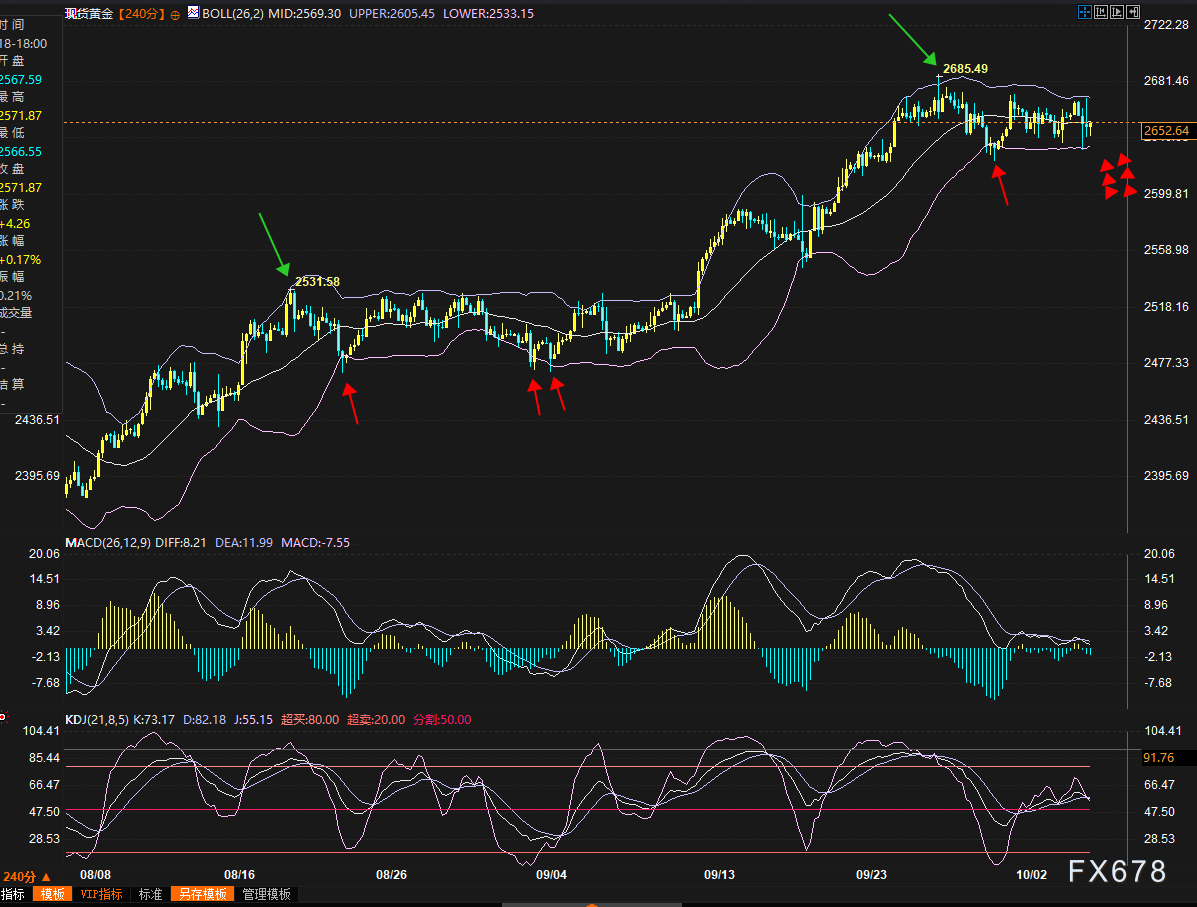Viewport: 1197px width, 907px height.
Task: Click the orange 2652.64 current price tag
Action: (x=1166, y=131)
